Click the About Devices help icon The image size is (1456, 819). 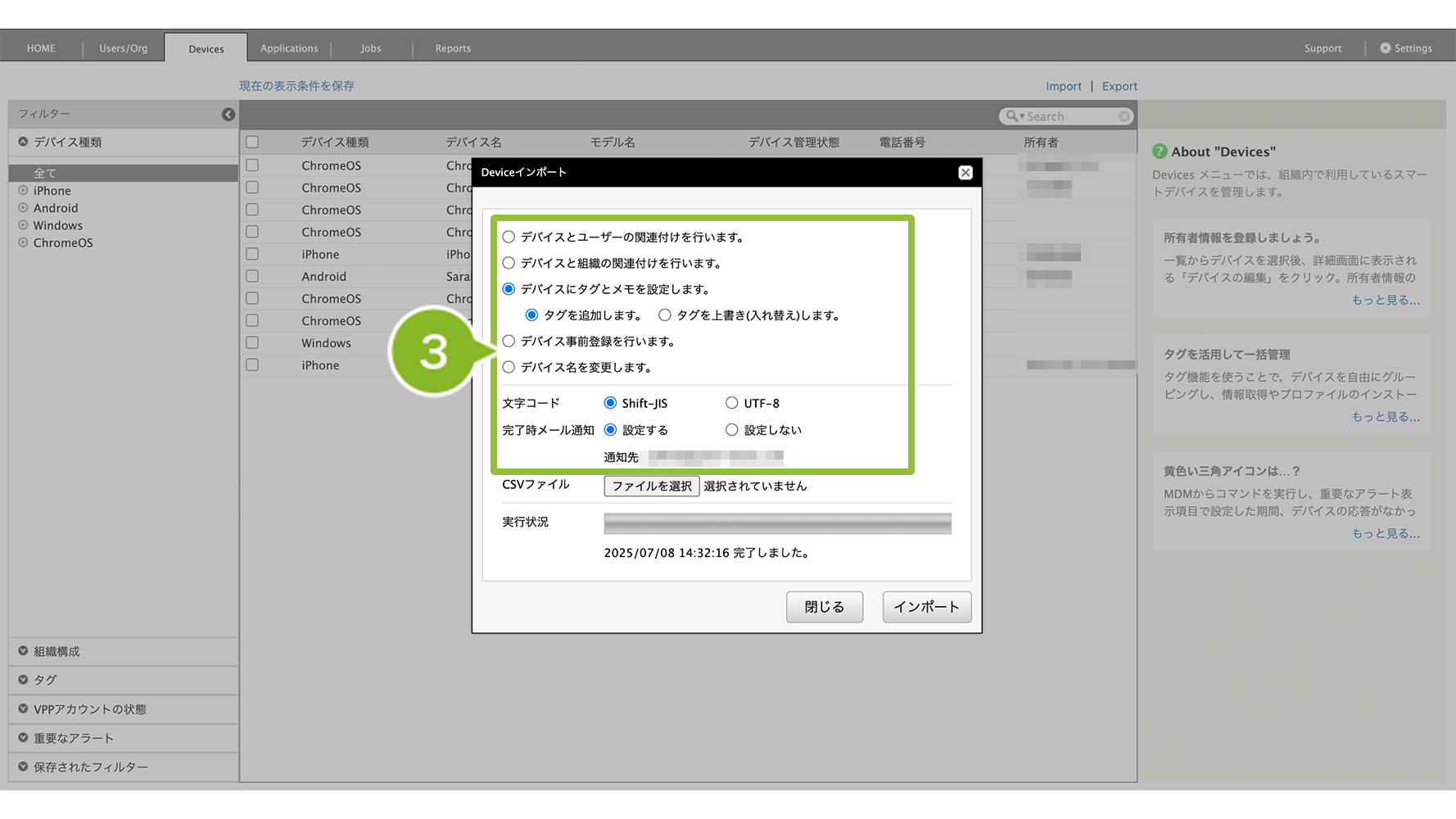coord(1160,152)
